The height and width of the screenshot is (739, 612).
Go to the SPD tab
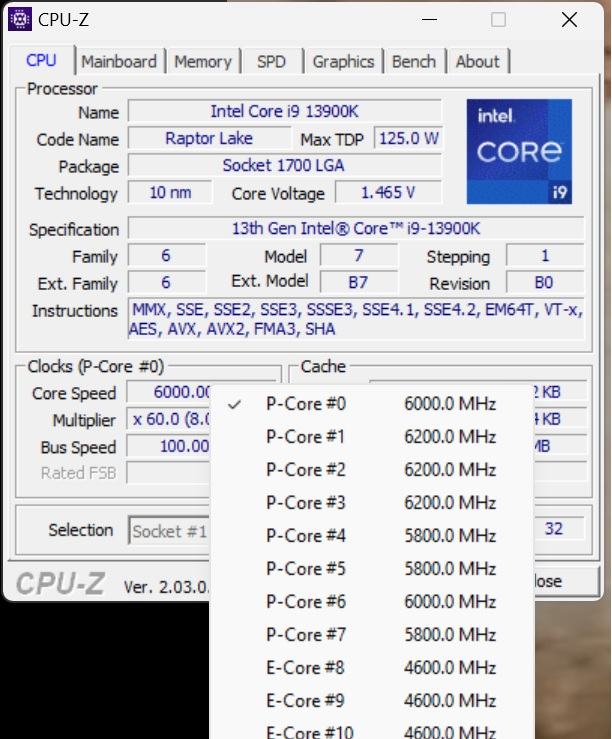tap(271, 61)
